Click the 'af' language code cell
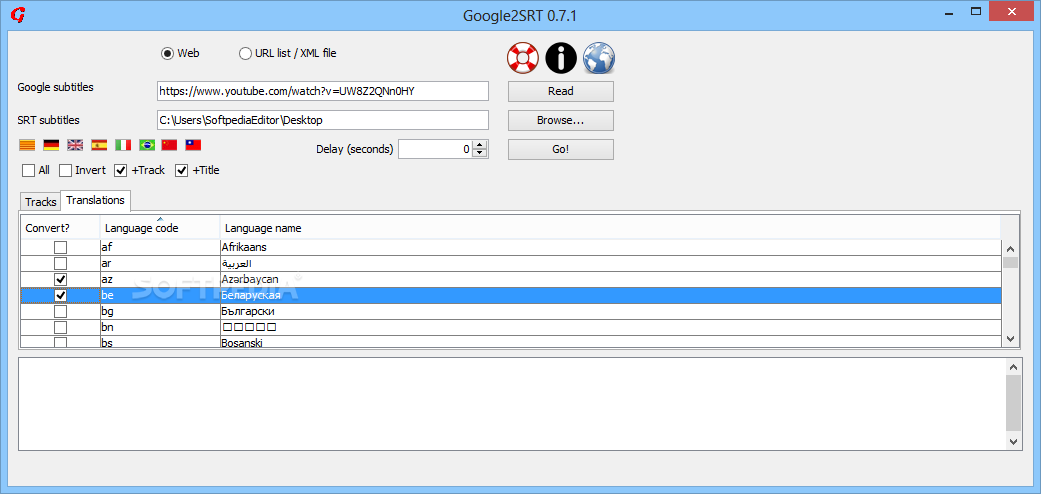 160,247
